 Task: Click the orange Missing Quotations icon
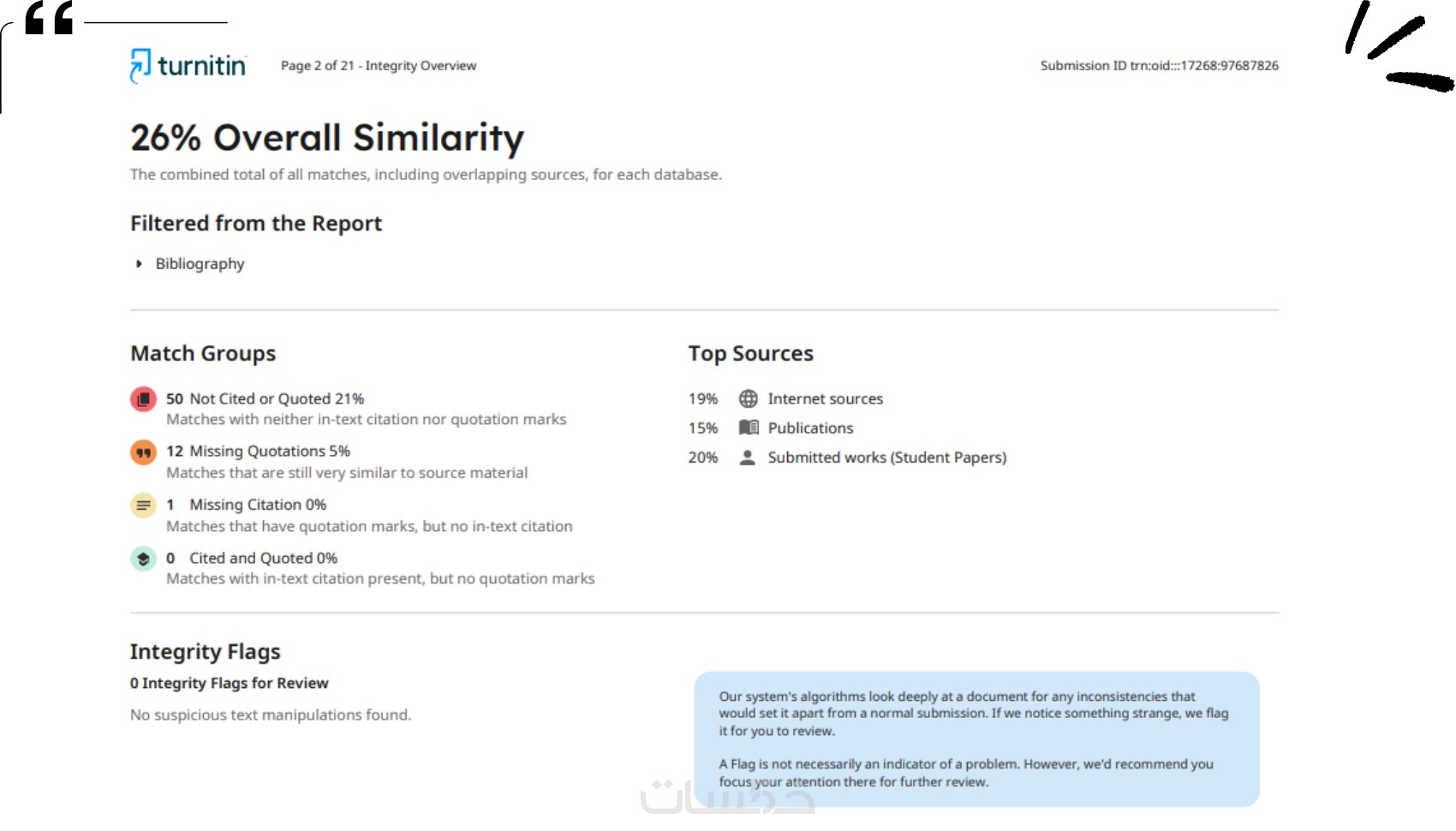point(143,452)
